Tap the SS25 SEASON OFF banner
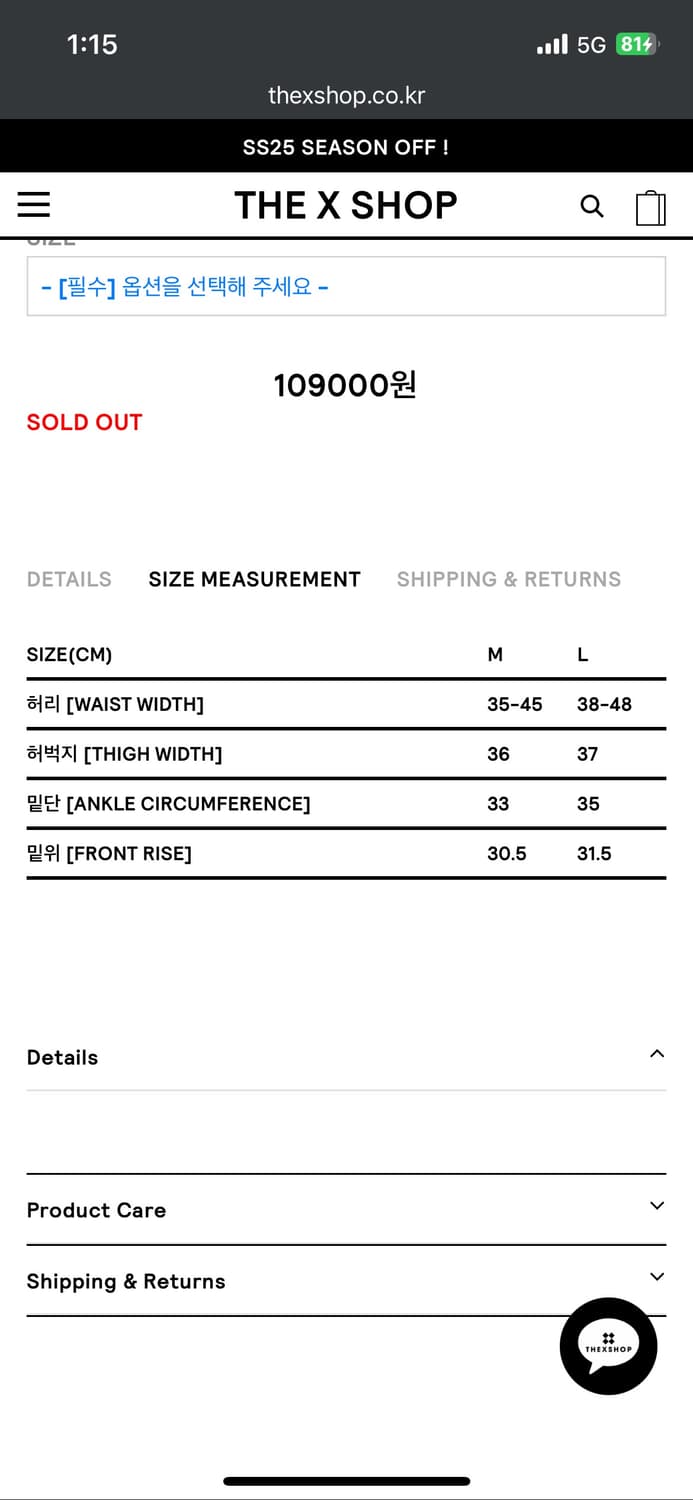The width and height of the screenshot is (693, 1500). (x=346, y=147)
